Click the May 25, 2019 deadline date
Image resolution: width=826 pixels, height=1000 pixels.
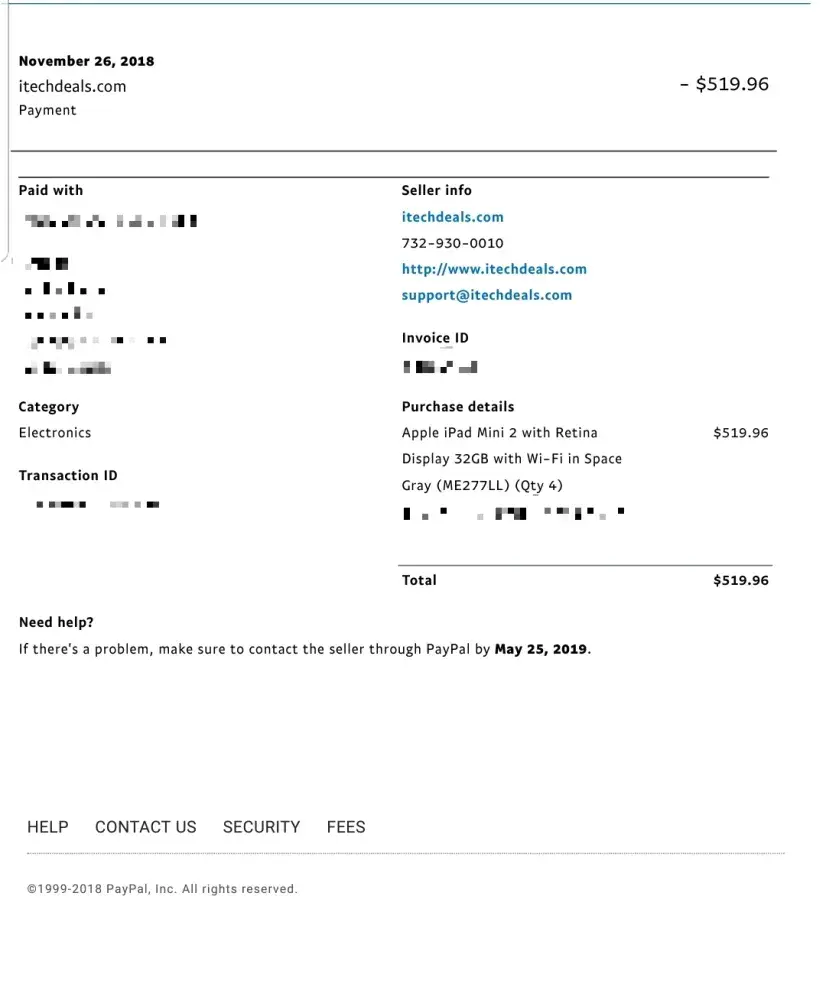tap(541, 649)
